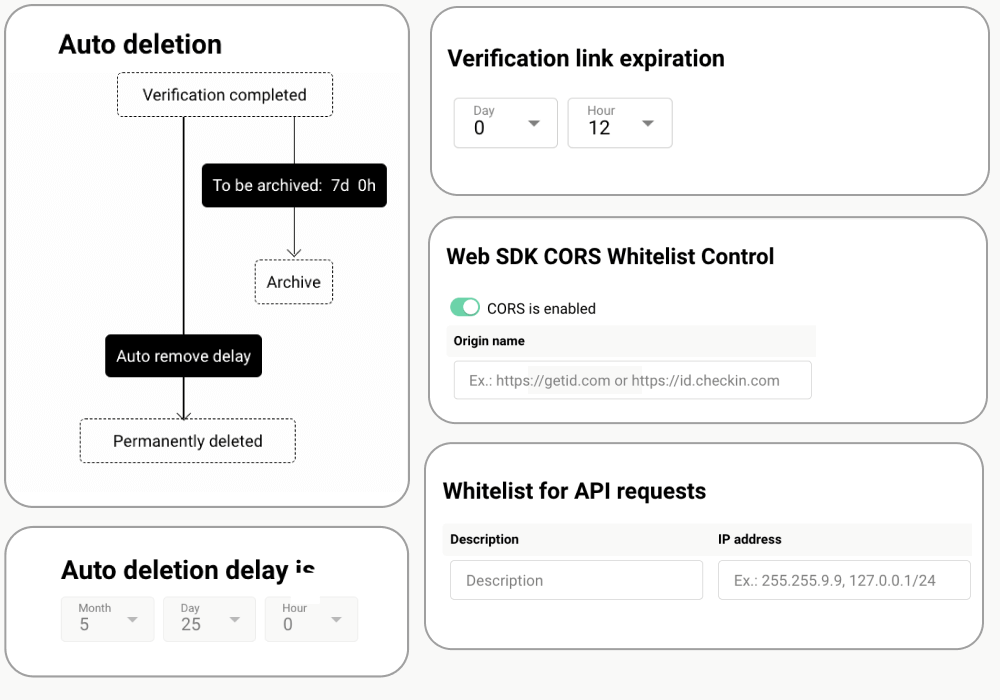Open the Day dropdown showing 25
The image size is (1000, 700).
point(210,619)
